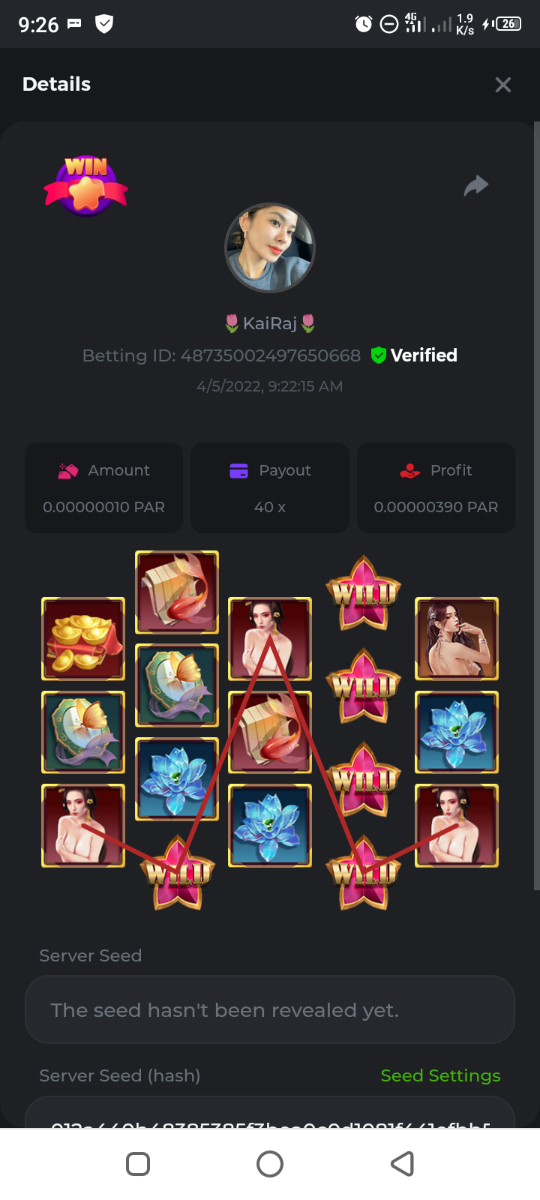540x1200 pixels.
Task: Select the Server Seed text field
Action: coord(270,1010)
